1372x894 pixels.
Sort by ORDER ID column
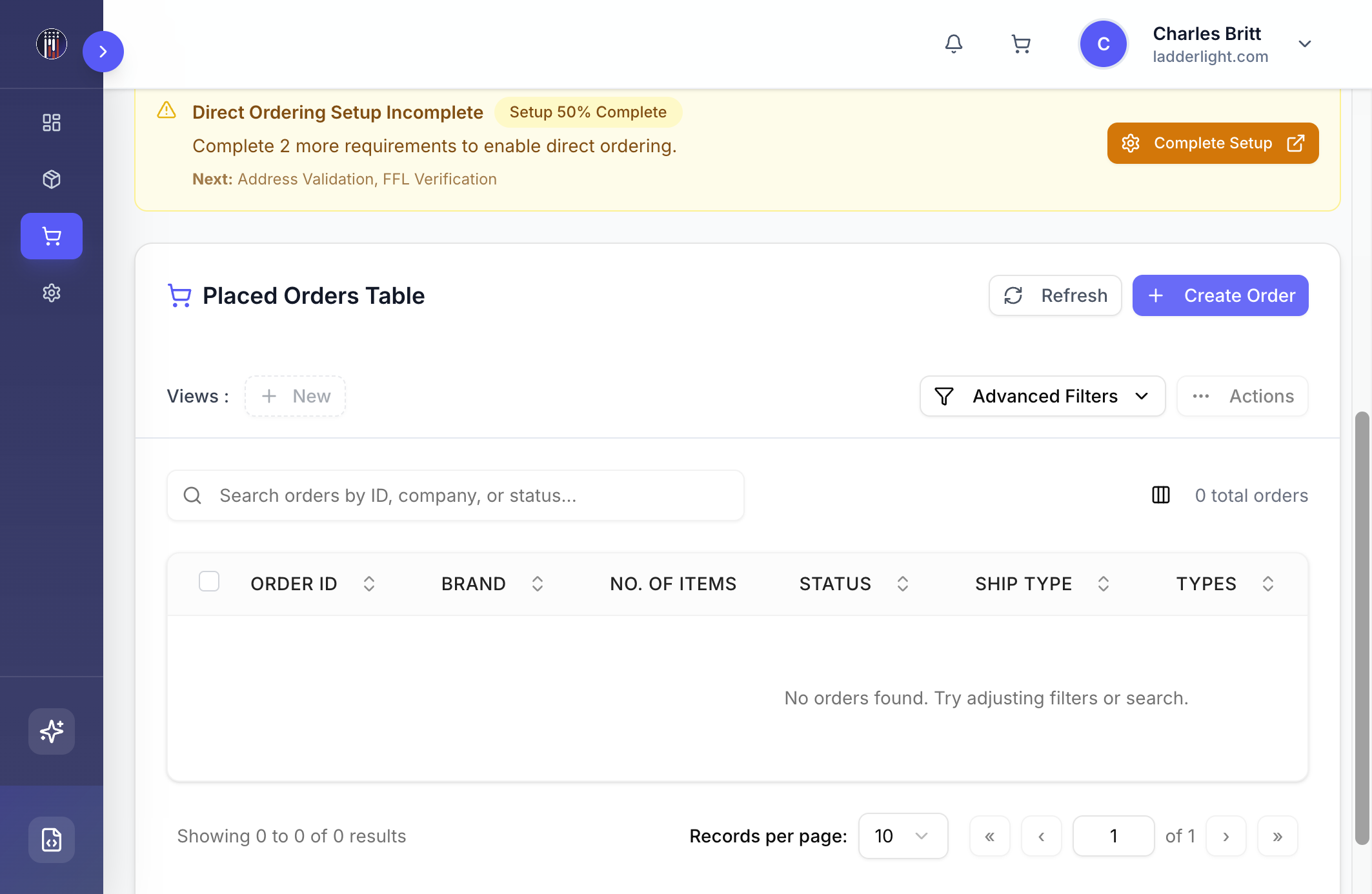tap(369, 584)
